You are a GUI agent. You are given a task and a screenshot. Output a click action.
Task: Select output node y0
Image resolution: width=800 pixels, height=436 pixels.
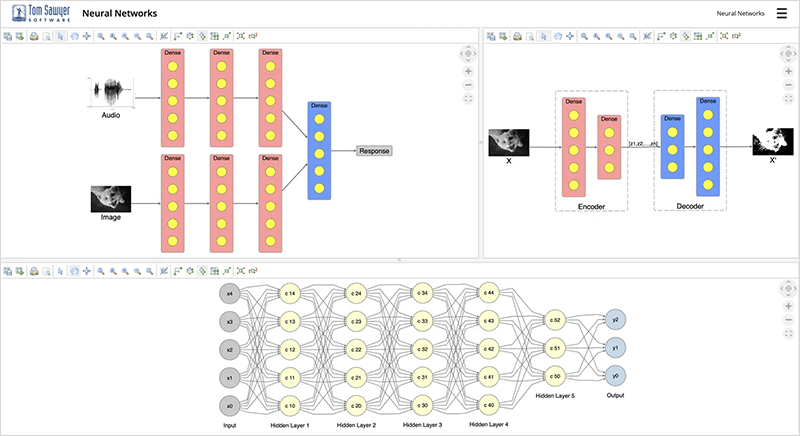(615, 376)
